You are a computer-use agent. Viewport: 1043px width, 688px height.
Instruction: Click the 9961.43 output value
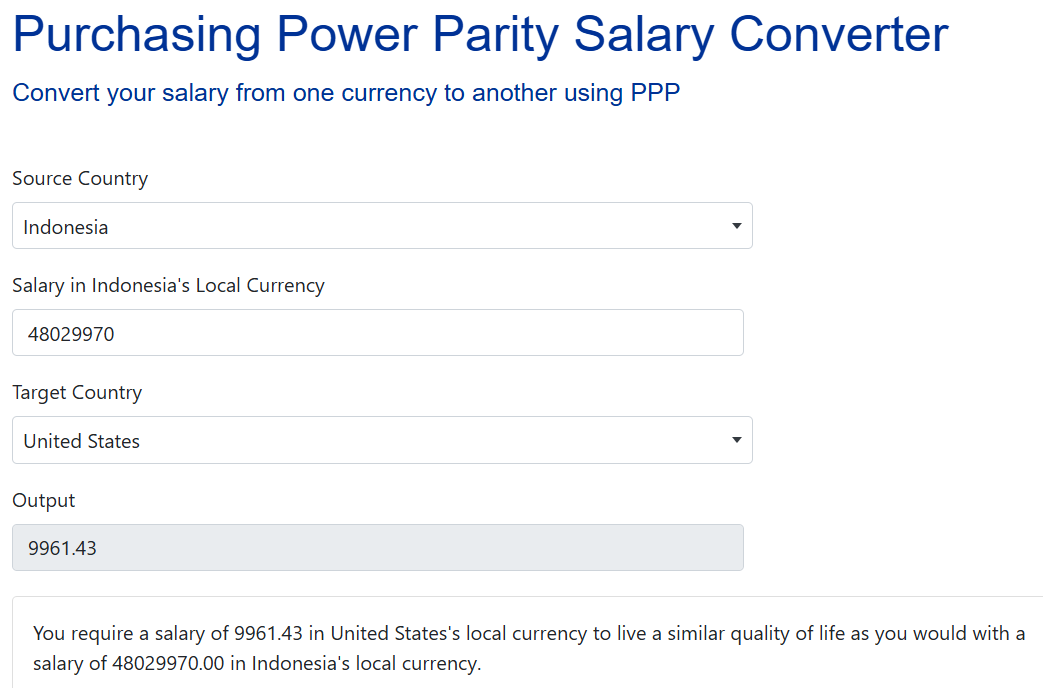coord(62,548)
